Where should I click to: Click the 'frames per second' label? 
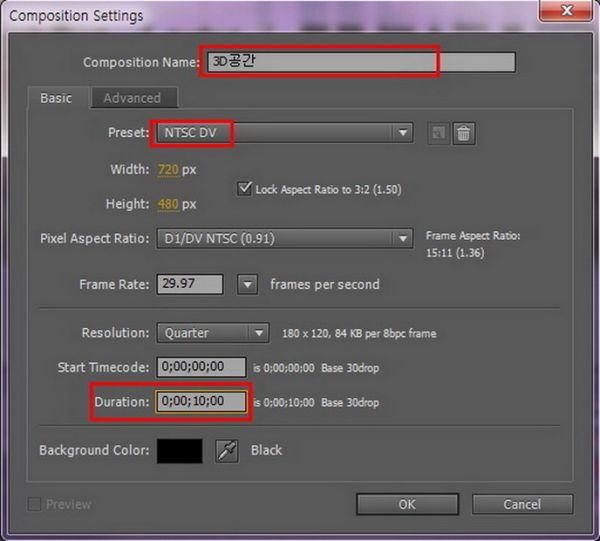coord(325,284)
